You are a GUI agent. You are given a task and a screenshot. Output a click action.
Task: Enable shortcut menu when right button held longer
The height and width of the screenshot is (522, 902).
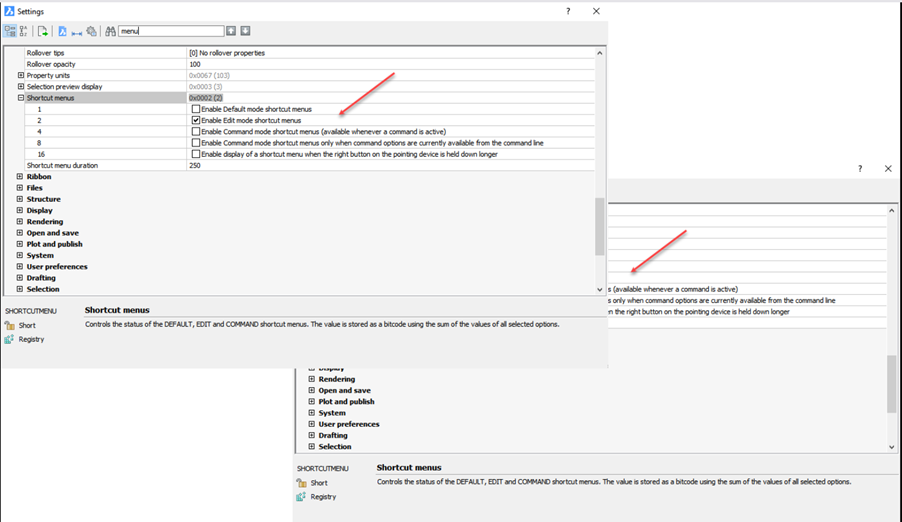[x=196, y=154]
